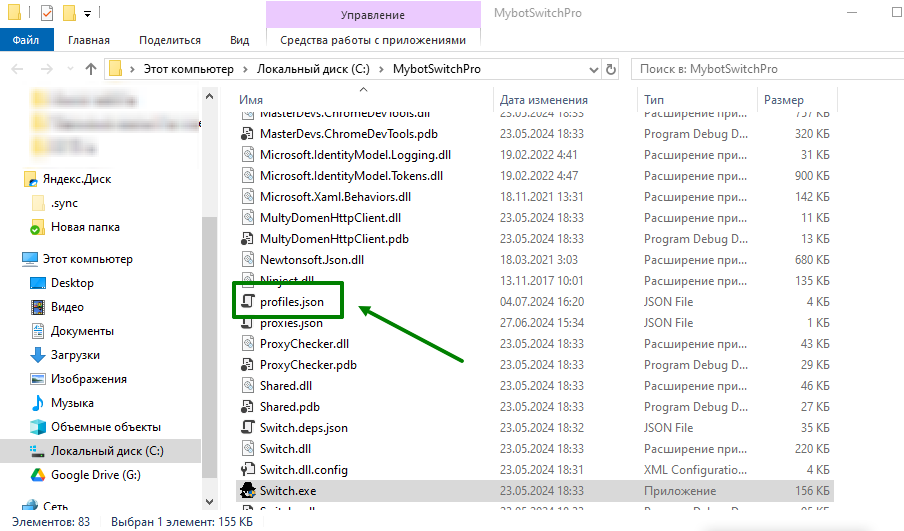Click the Switch.dll file icon
The height and width of the screenshot is (531, 904).
pos(247,449)
